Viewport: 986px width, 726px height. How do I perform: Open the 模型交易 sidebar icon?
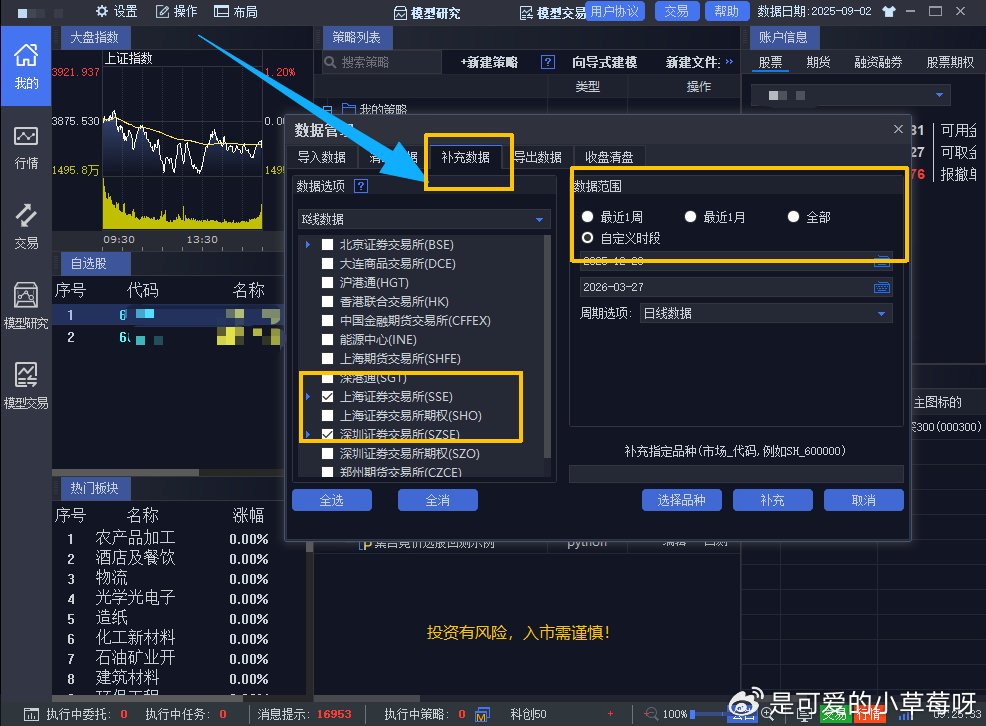(26, 385)
